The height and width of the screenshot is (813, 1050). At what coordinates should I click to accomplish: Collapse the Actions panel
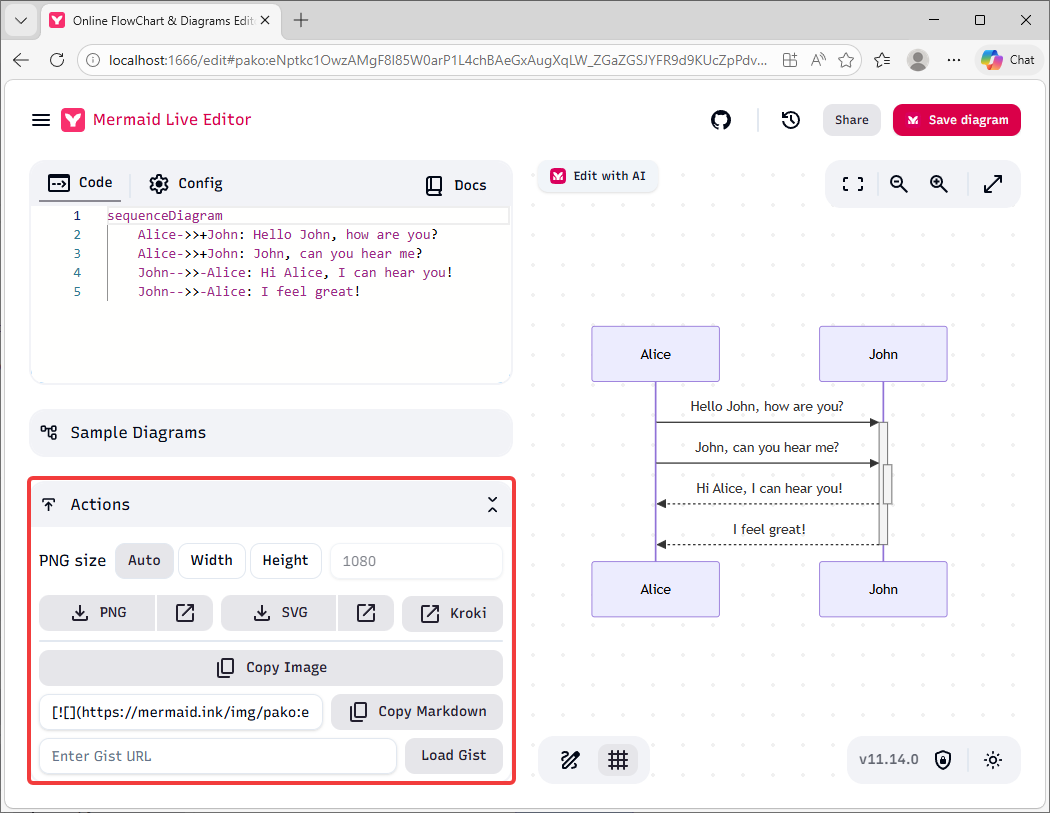click(492, 504)
